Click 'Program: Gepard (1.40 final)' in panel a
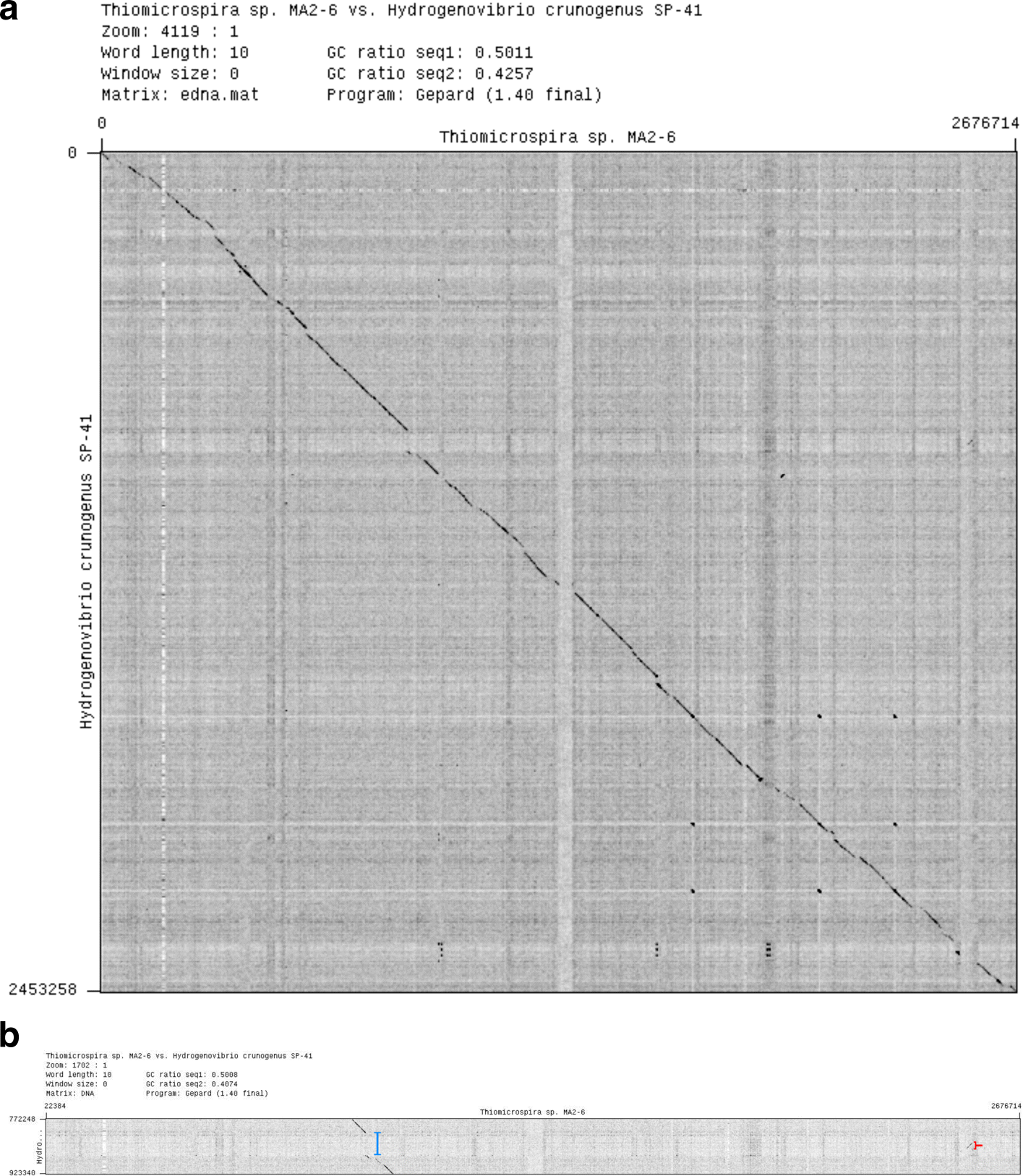The height and width of the screenshot is (1176, 1023). pos(464,94)
